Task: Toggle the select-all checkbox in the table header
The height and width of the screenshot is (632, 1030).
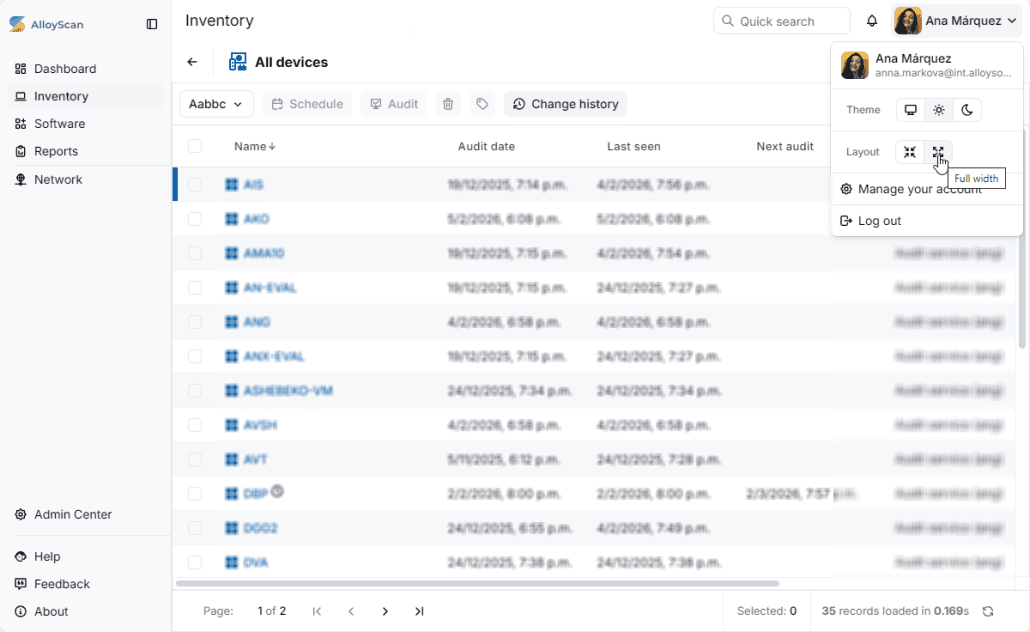Action: (195, 146)
